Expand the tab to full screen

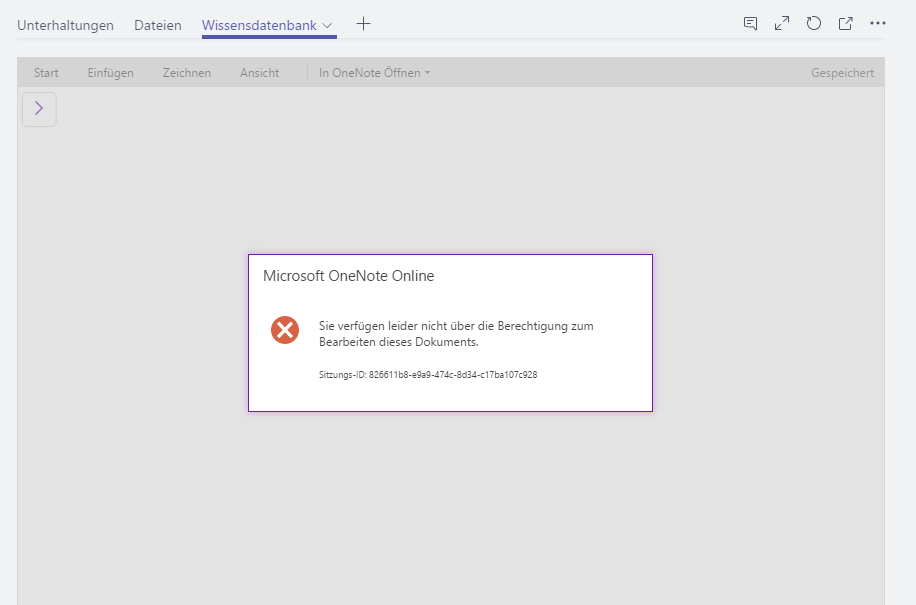click(x=782, y=23)
